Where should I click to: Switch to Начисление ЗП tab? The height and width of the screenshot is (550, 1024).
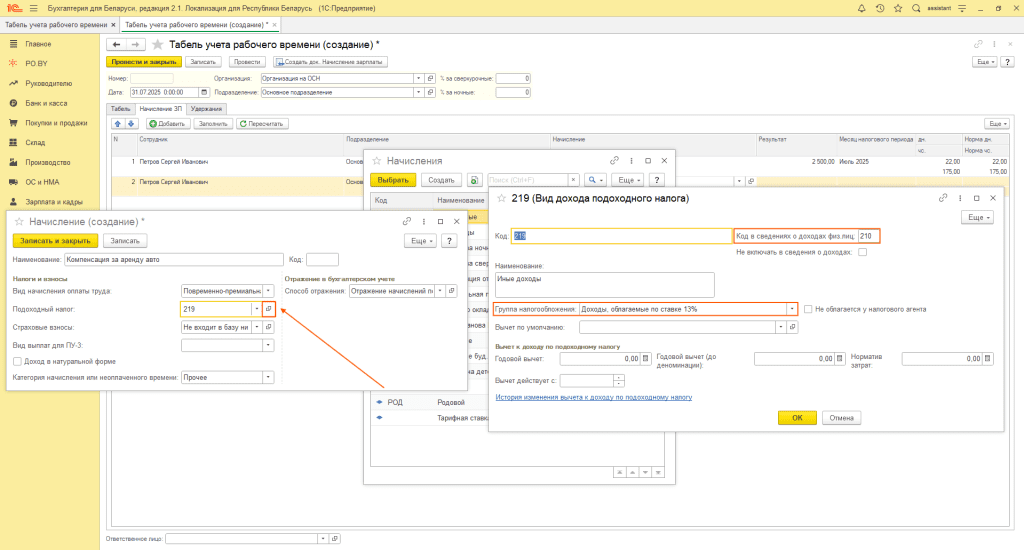click(x=161, y=109)
